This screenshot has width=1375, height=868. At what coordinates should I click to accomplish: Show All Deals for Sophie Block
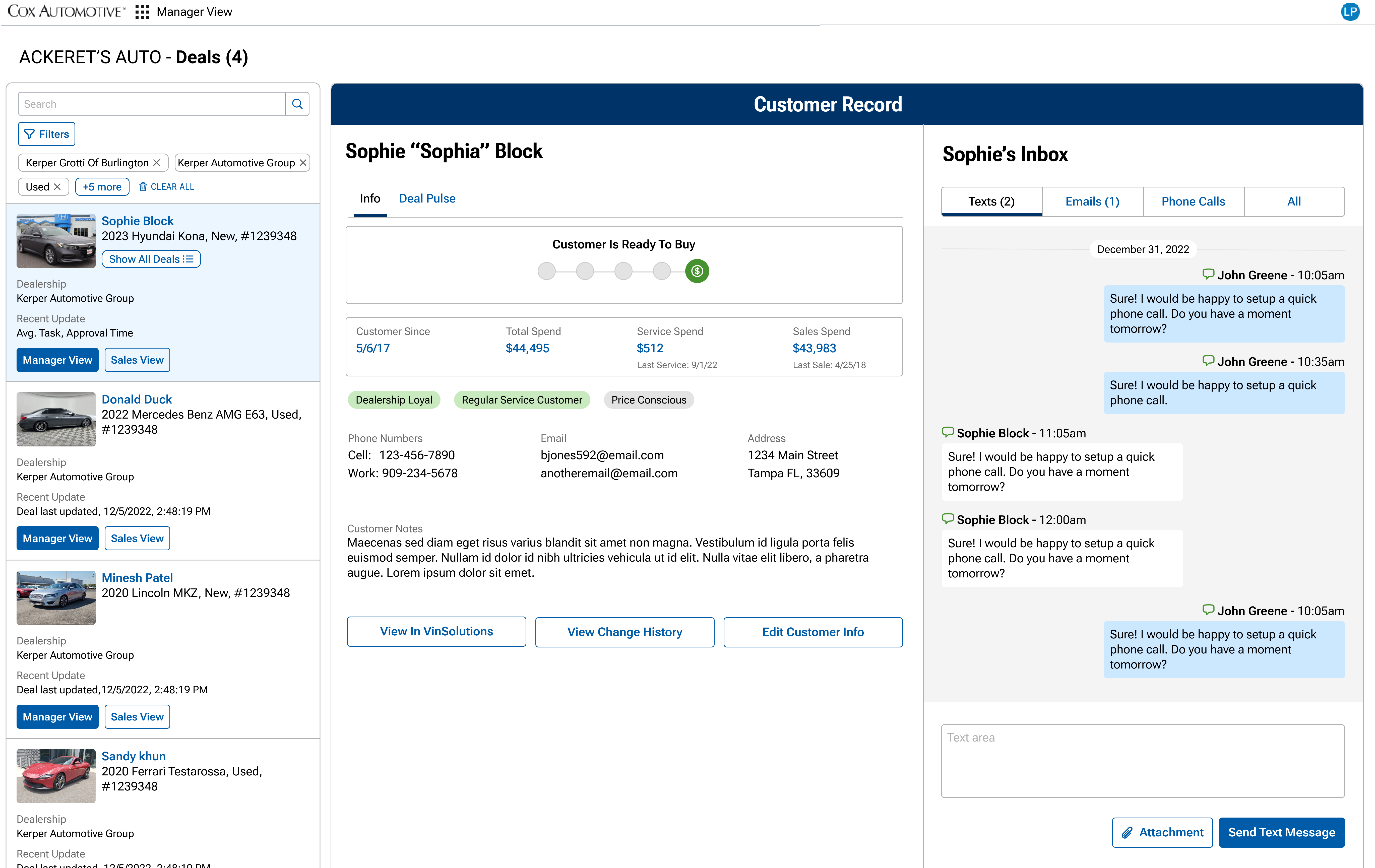pos(151,259)
